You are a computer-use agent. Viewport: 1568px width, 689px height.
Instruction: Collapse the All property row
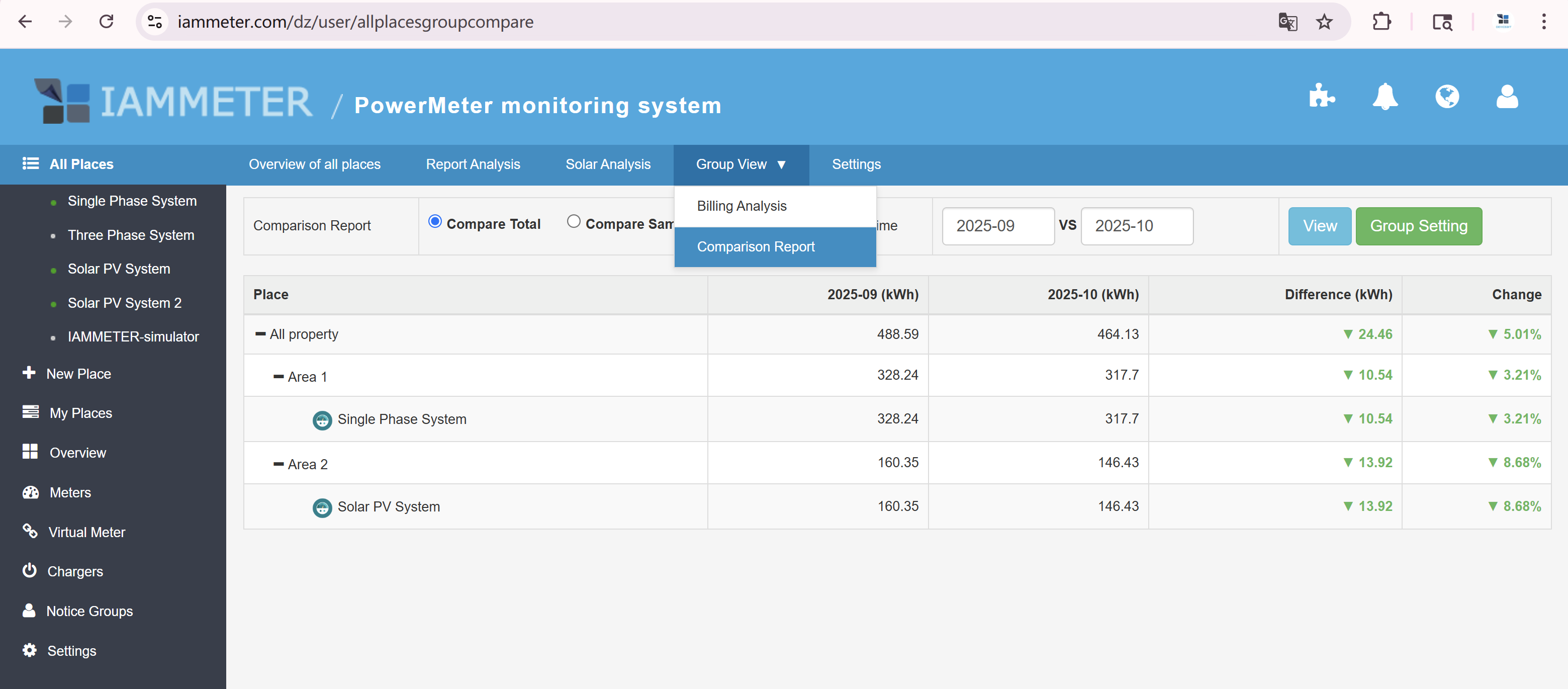pyautogui.click(x=259, y=334)
